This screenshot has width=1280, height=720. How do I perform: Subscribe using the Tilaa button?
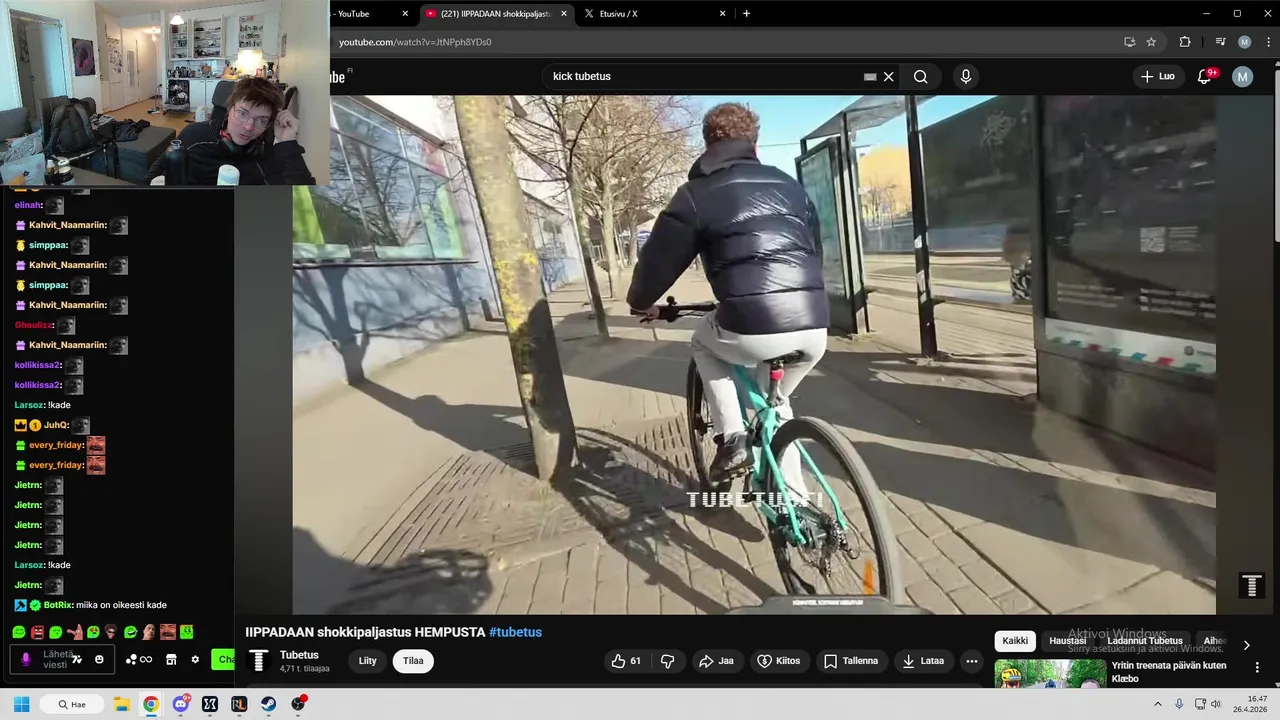pyautogui.click(x=413, y=661)
